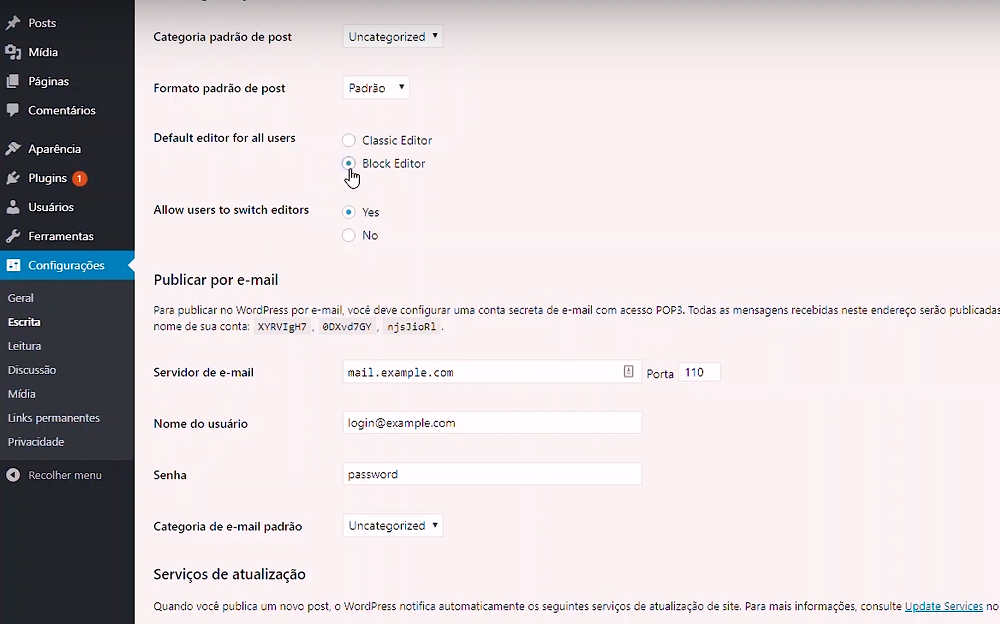Click the Allow users to switch editors label

pos(231,210)
